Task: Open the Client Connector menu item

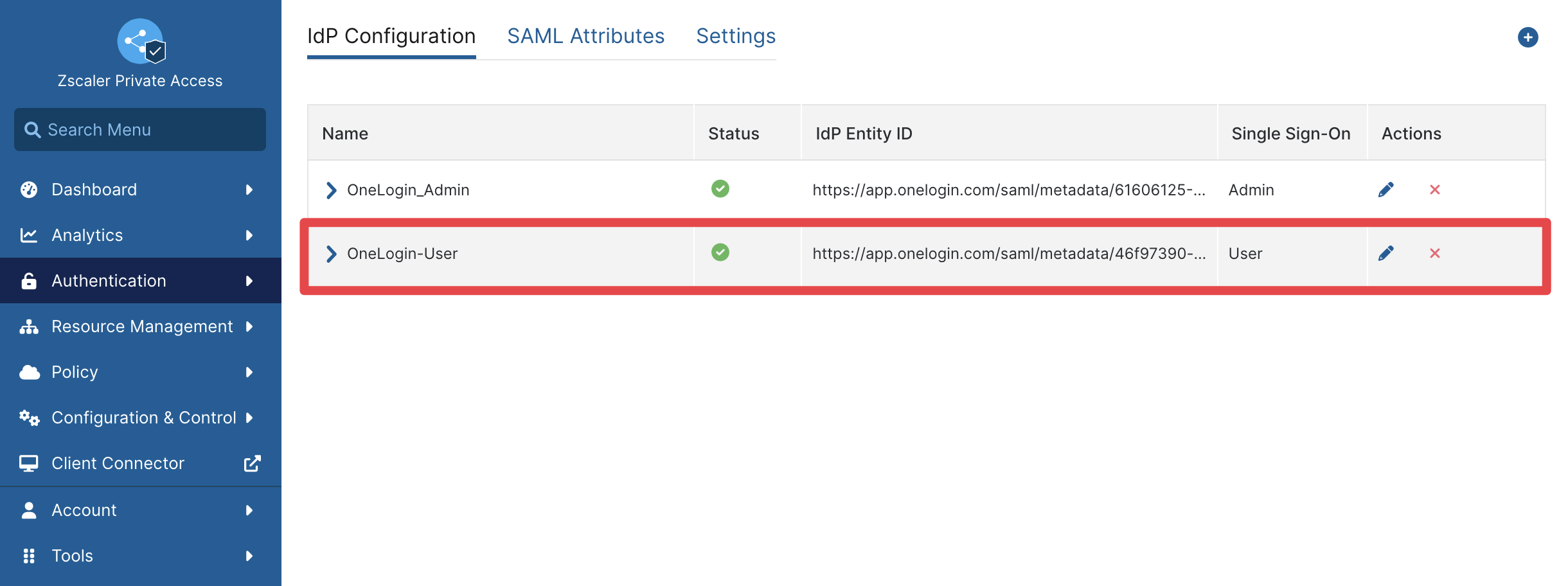Action: [x=141, y=463]
